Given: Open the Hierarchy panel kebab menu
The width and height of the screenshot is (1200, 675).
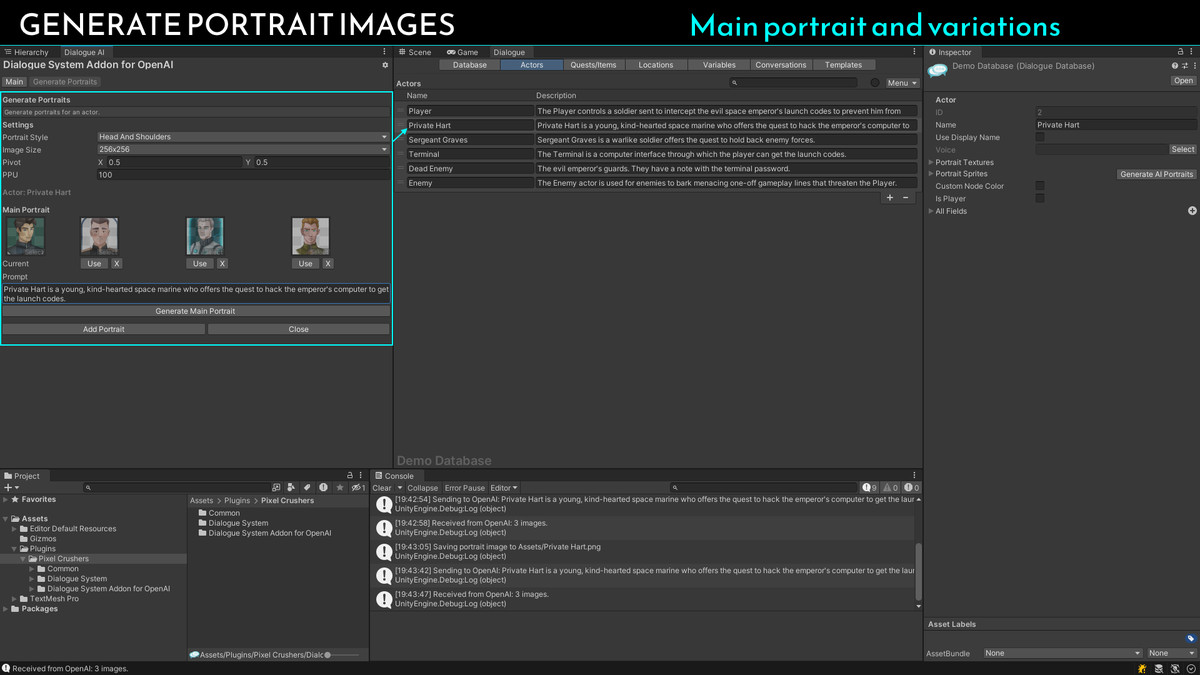Looking at the screenshot, I should (x=384, y=52).
